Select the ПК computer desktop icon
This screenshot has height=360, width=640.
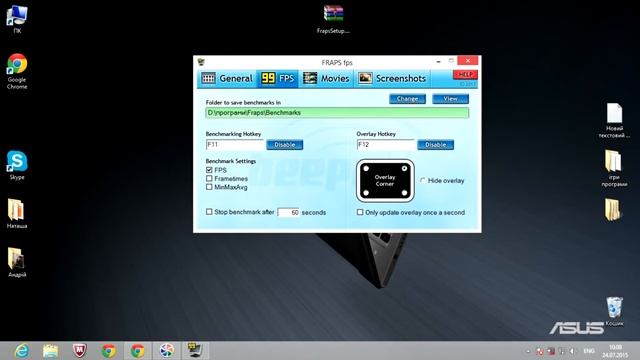tap(17, 19)
